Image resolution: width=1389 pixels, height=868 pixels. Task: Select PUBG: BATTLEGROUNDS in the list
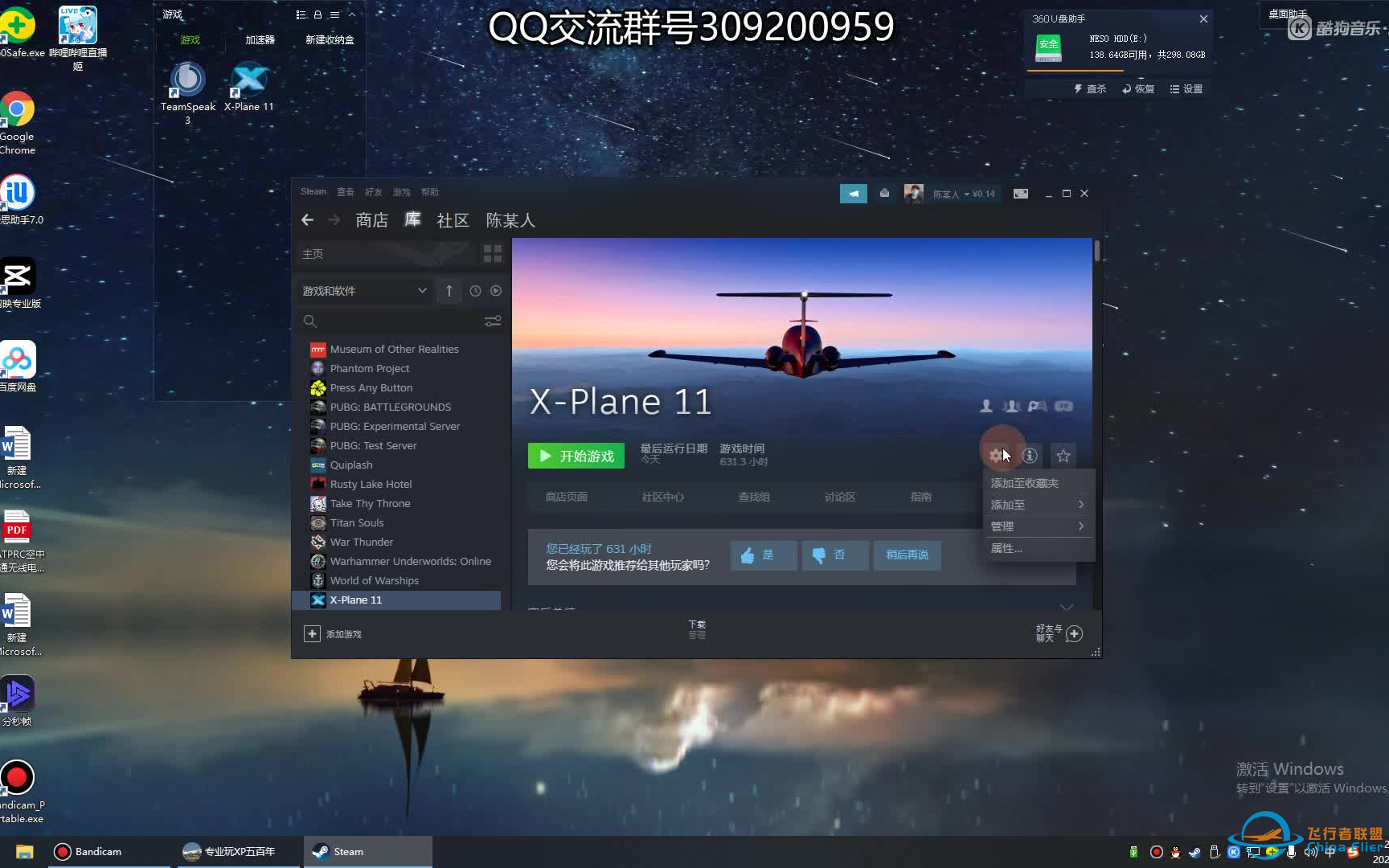(x=391, y=407)
